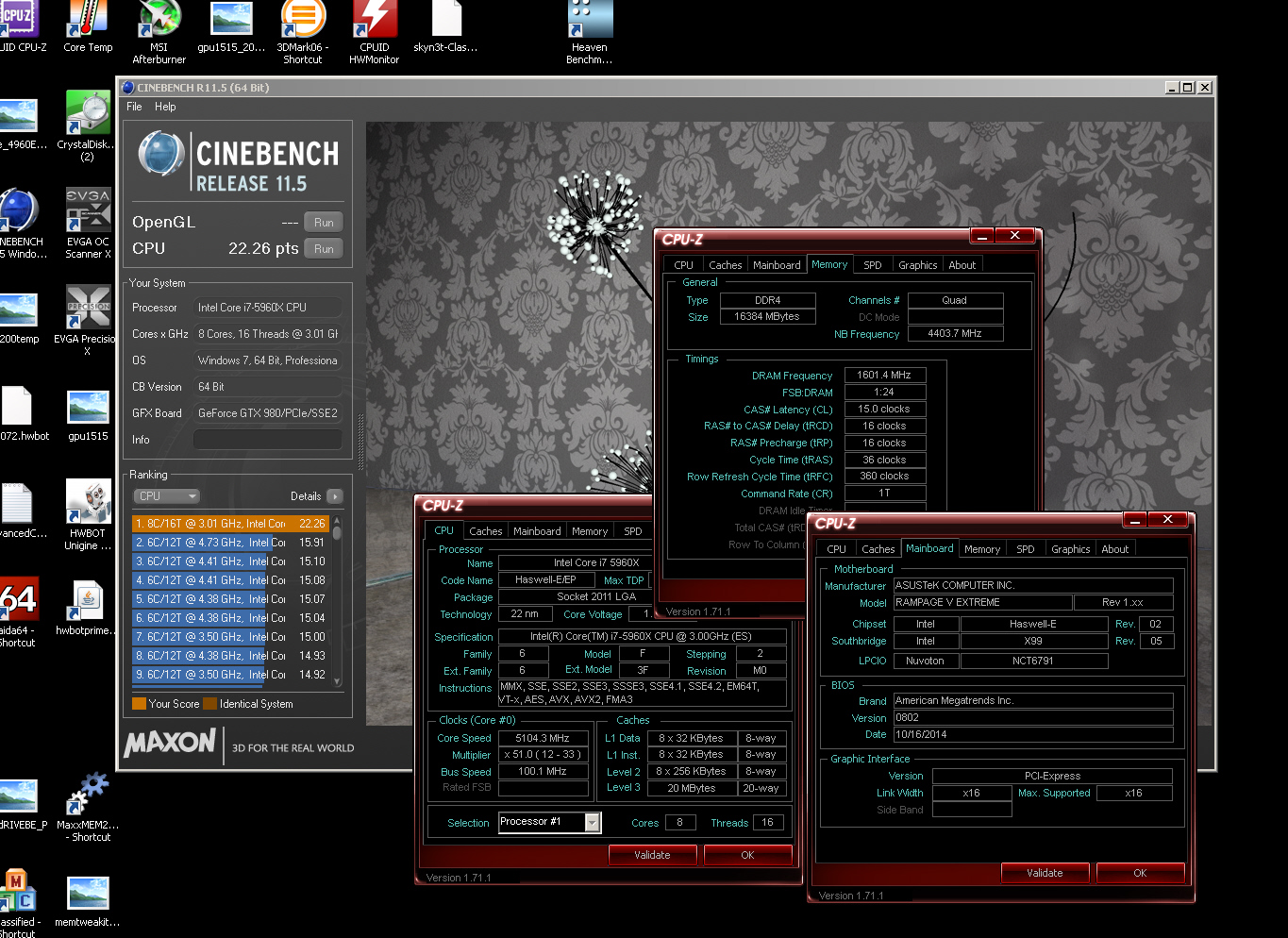Viewport: 1288px width, 938px height.
Task: Switch to Graphics tab in Memory CPU-Z window
Action: tap(917, 265)
